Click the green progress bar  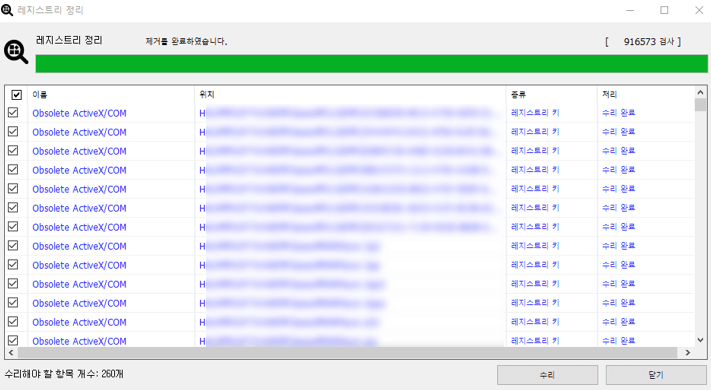click(371, 63)
